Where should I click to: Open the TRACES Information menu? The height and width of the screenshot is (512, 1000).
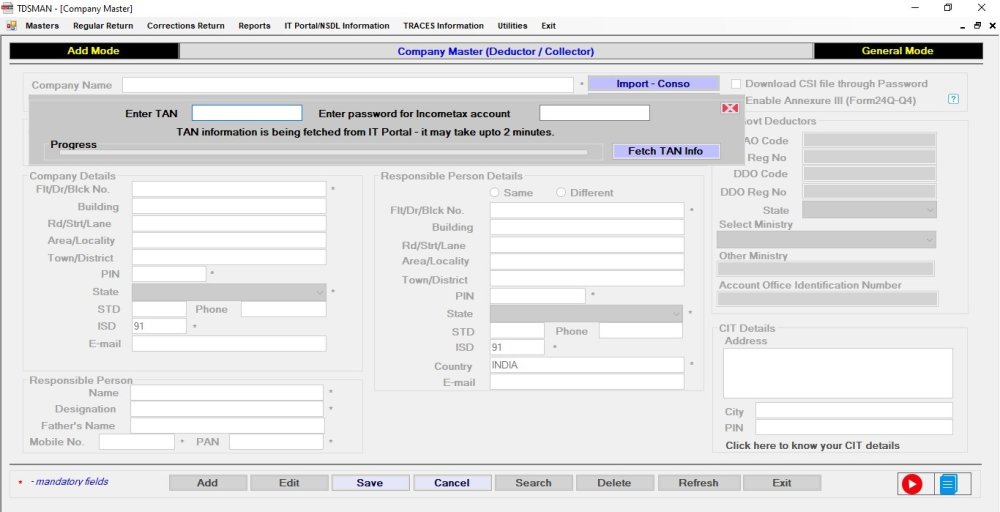pyautogui.click(x=443, y=26)
